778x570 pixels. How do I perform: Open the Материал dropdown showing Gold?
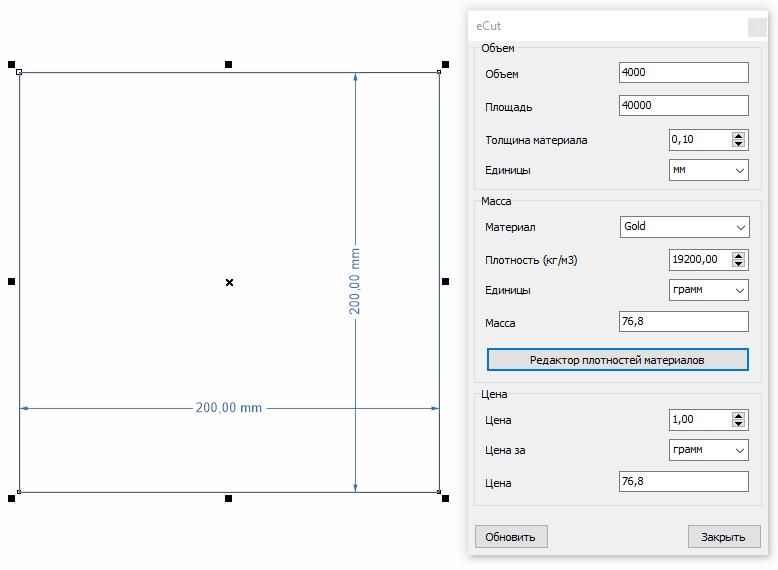(684, 227)
